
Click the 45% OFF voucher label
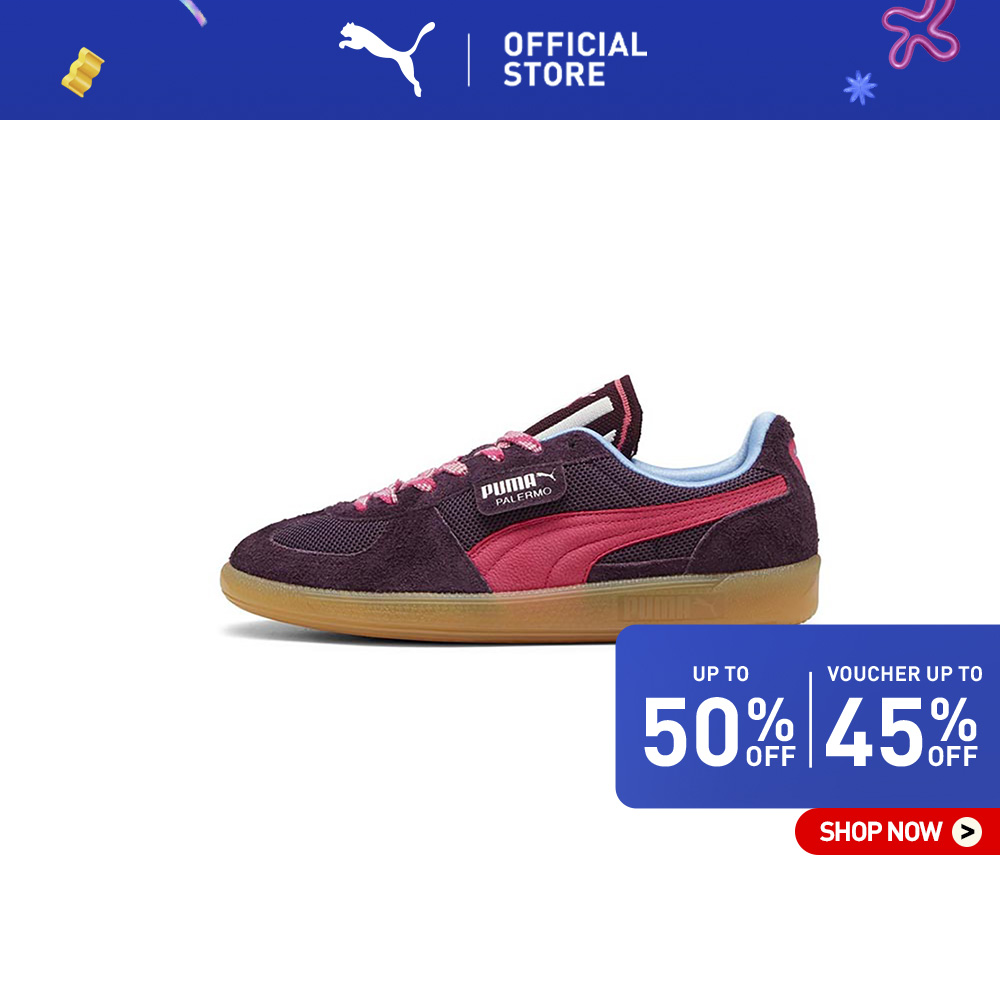tap(901, 731)
